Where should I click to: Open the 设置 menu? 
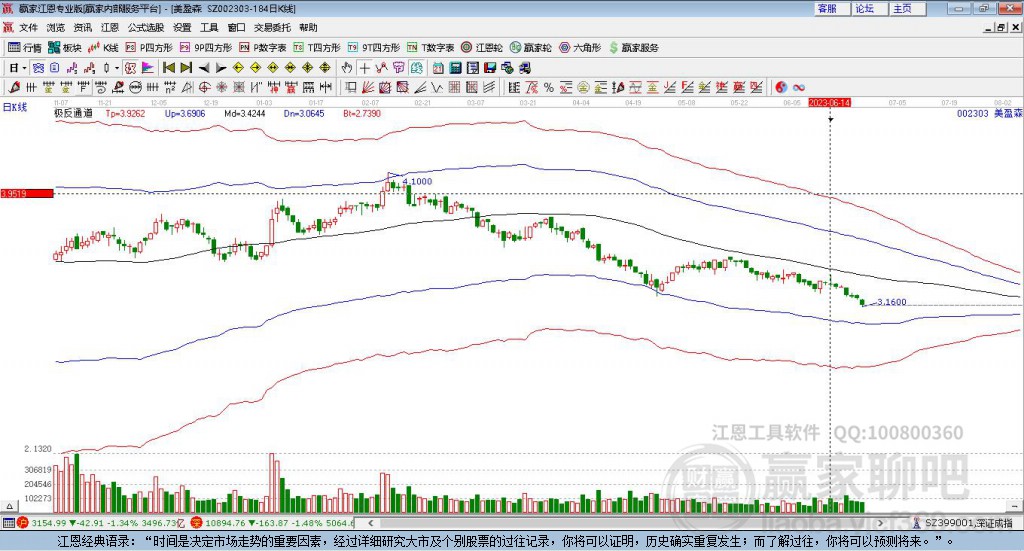click(x=182, y=27)
